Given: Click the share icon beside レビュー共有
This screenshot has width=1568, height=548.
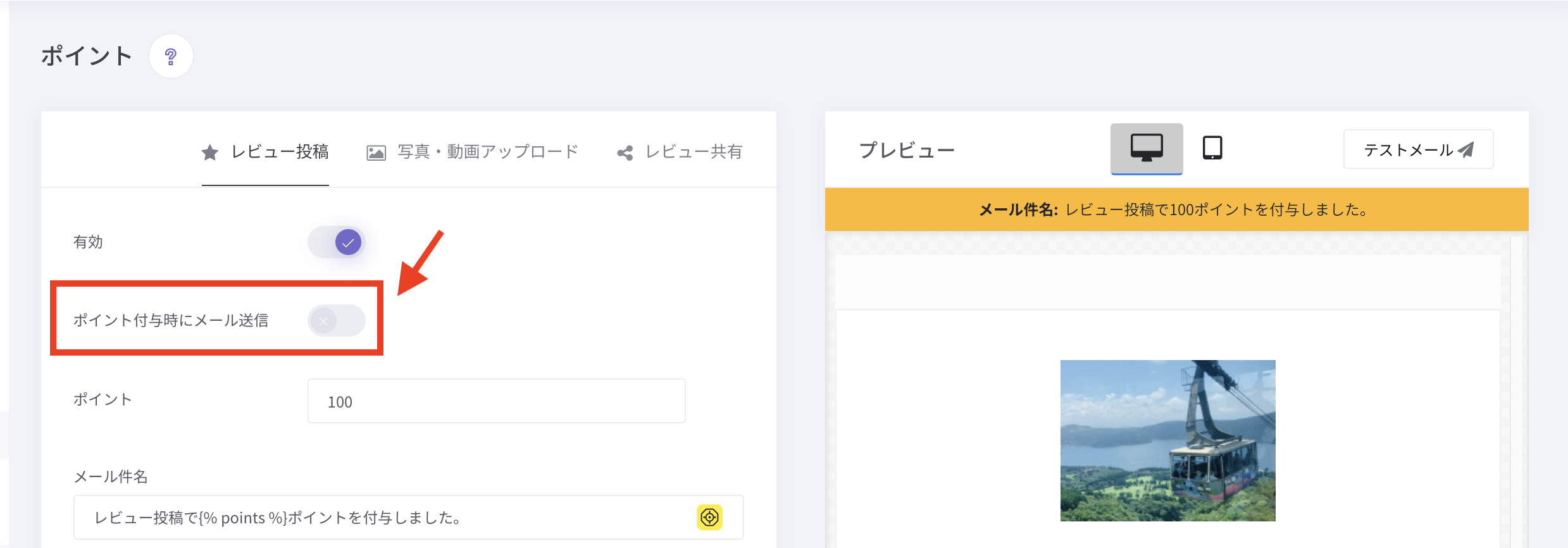Looking at the screenshot, I should point(625,153).
